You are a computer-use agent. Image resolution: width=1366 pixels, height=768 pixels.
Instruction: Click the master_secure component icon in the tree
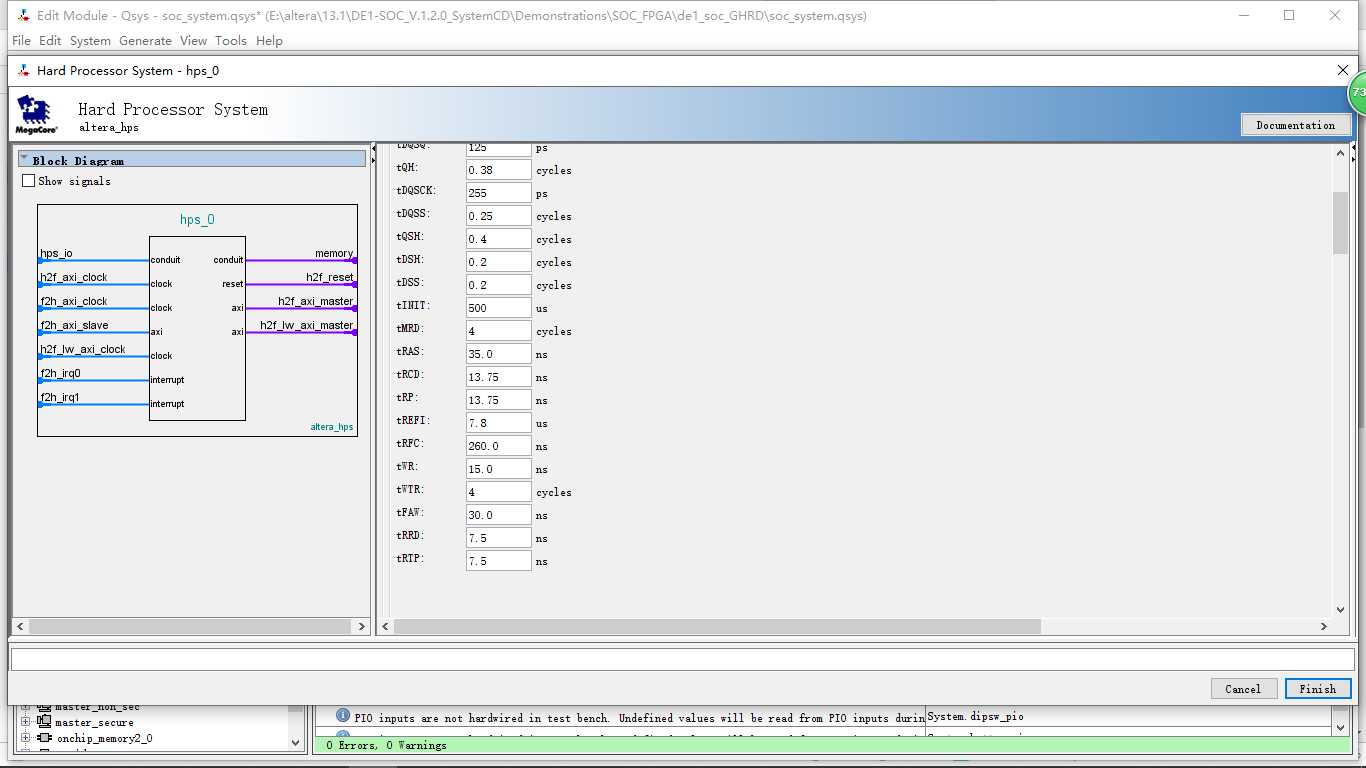click(x=44, y=722)
